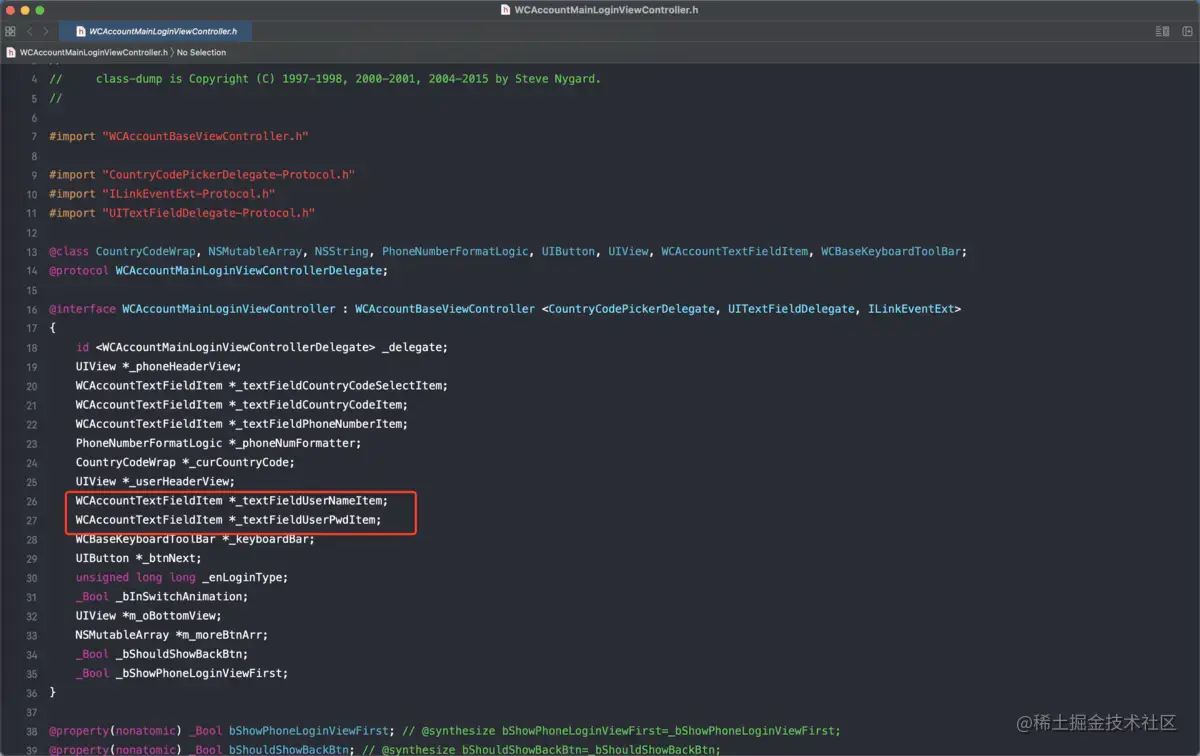
Task: Click the @class CountryCodeWrap declaration line
Action: pos(508,252)
